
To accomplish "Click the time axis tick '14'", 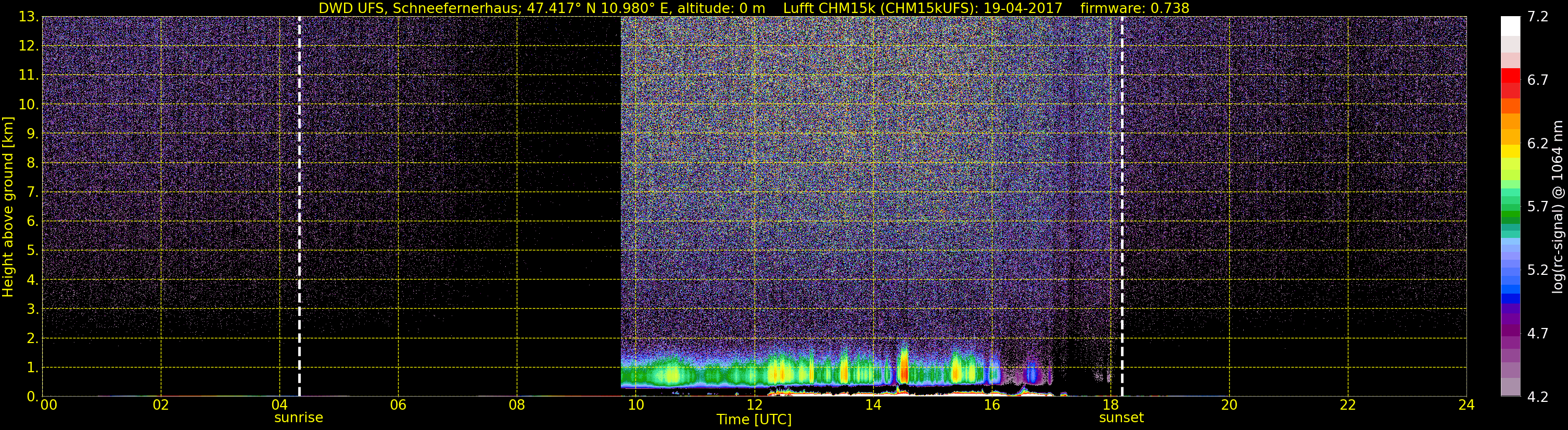I will (x=873, y=405).
